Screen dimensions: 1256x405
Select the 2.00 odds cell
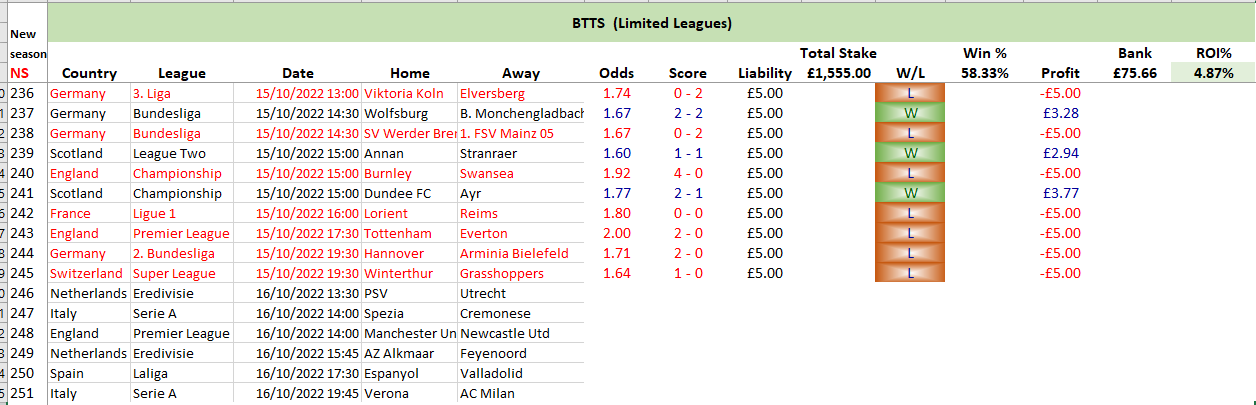[616, 233]
